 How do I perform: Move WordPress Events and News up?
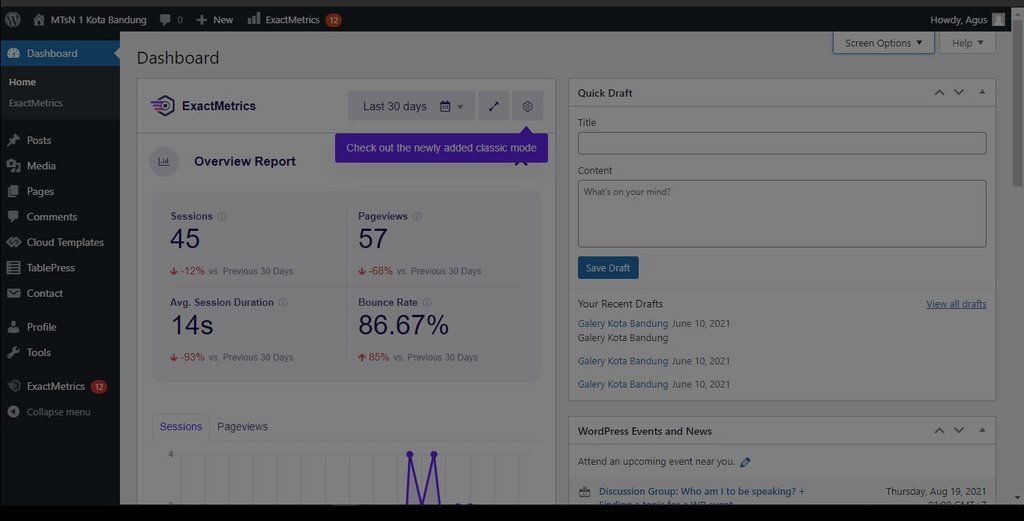click(939, 431)
